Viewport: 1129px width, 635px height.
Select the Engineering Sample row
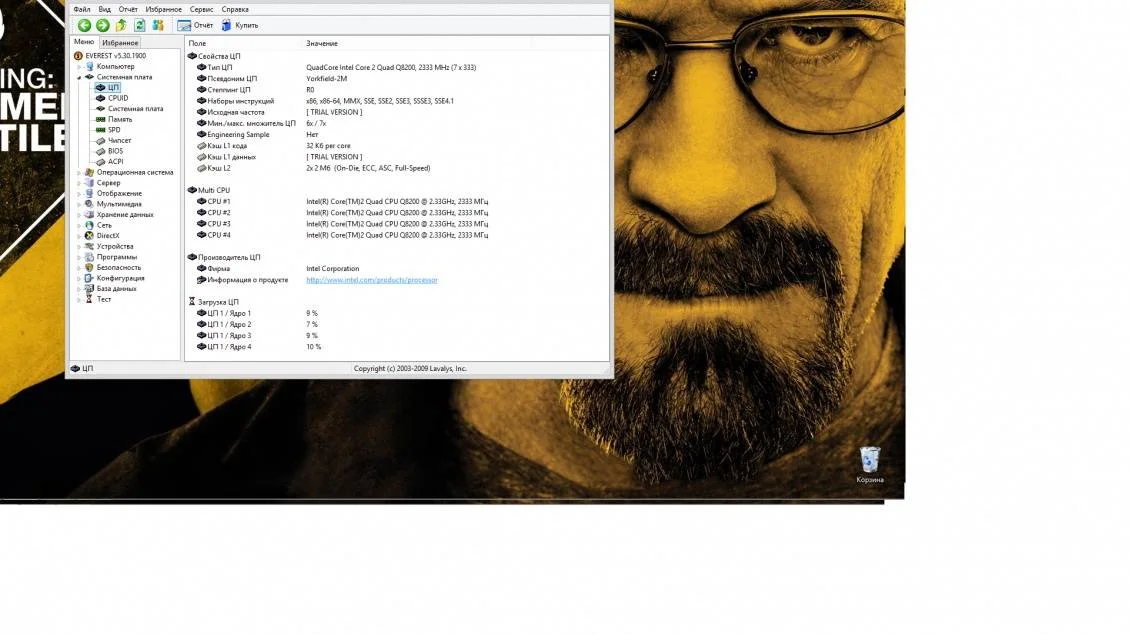(397, 135)
